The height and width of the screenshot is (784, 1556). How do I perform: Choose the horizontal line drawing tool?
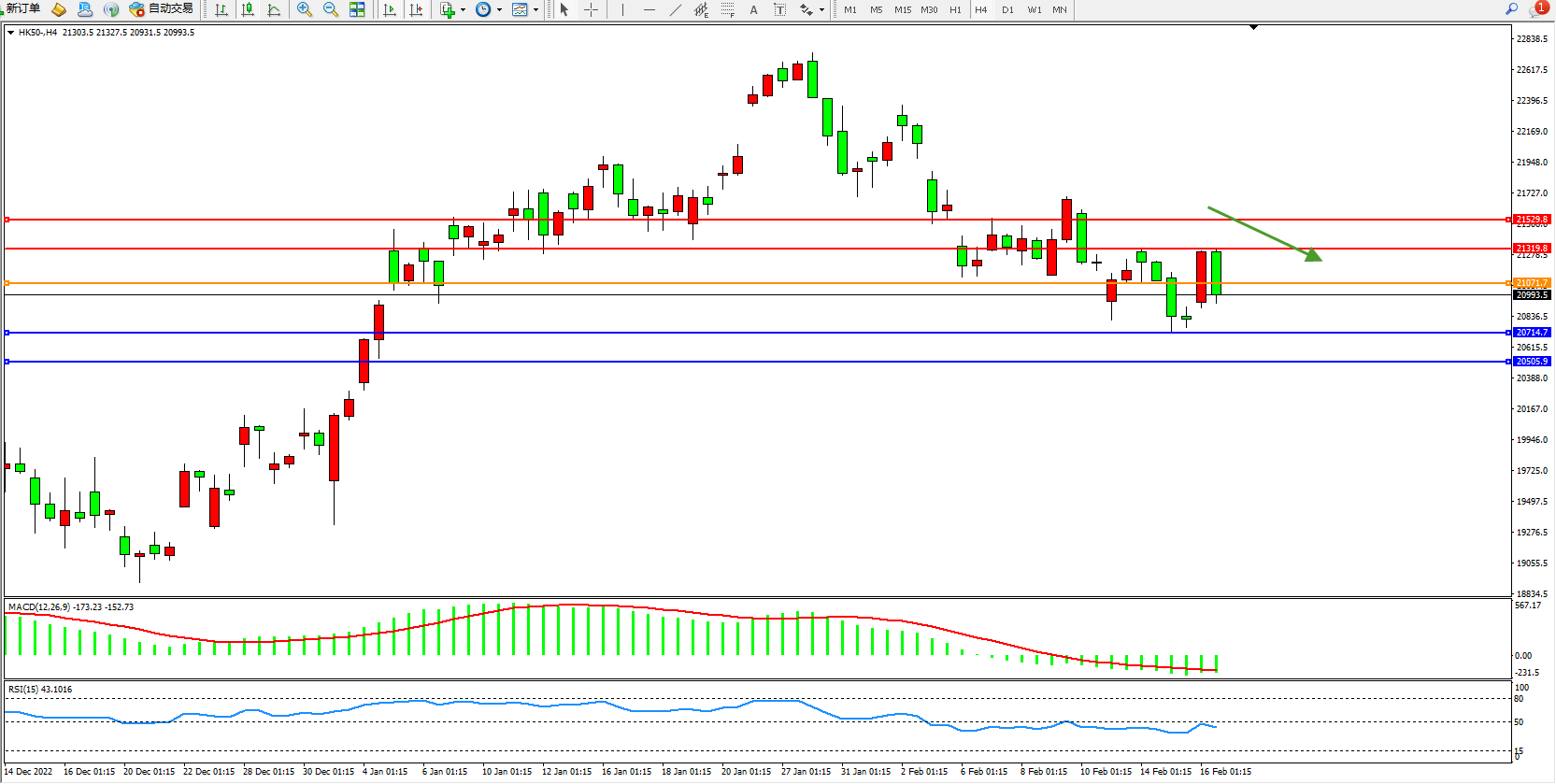650,9
